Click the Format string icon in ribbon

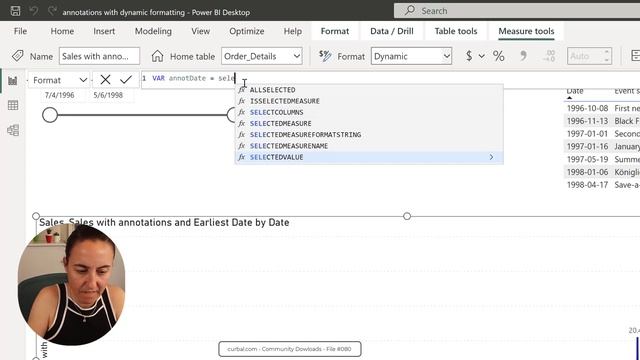point(325,56)
